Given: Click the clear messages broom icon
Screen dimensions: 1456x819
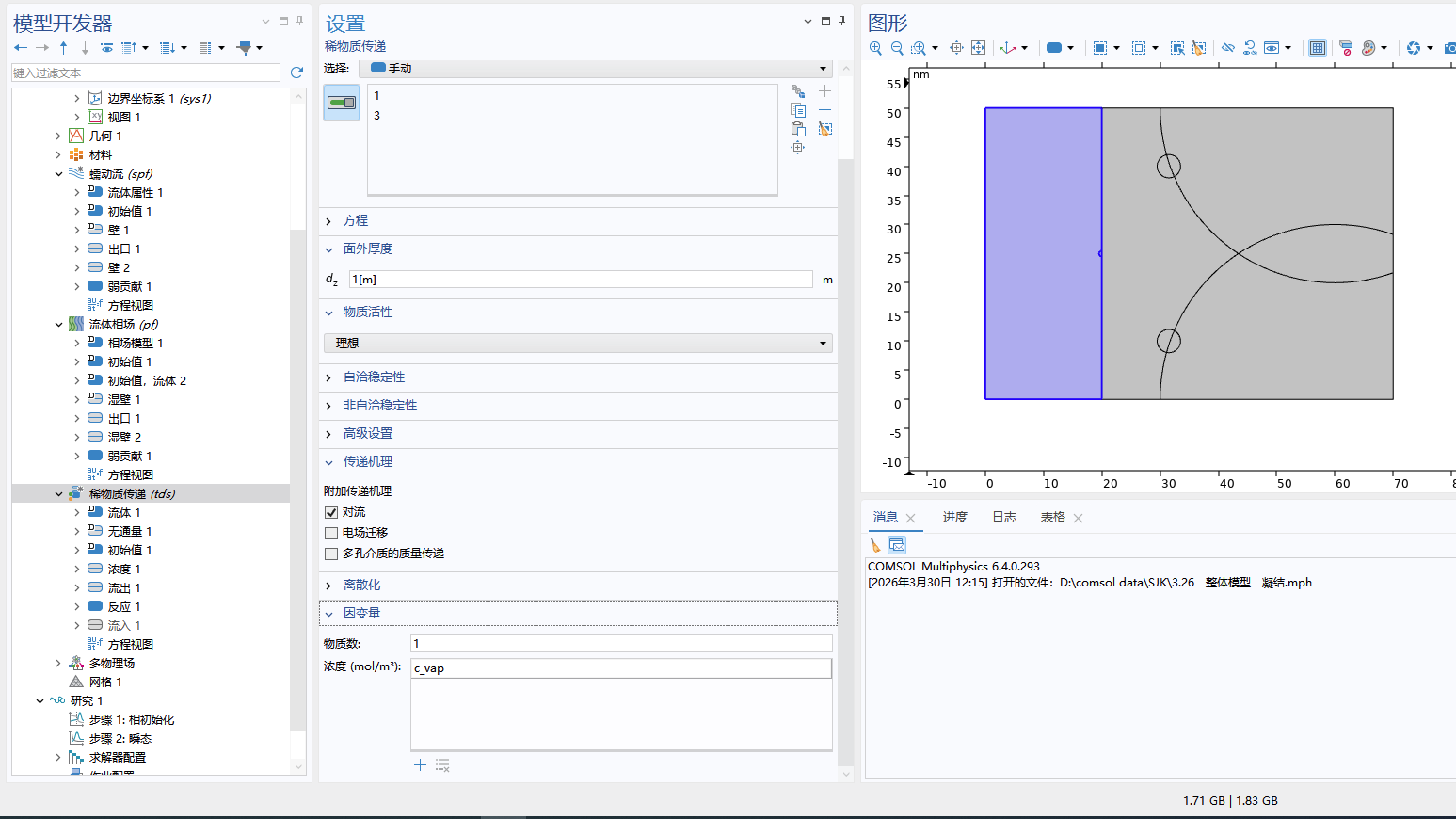Looking at the screenshot, I should click(x=875, y=544).
